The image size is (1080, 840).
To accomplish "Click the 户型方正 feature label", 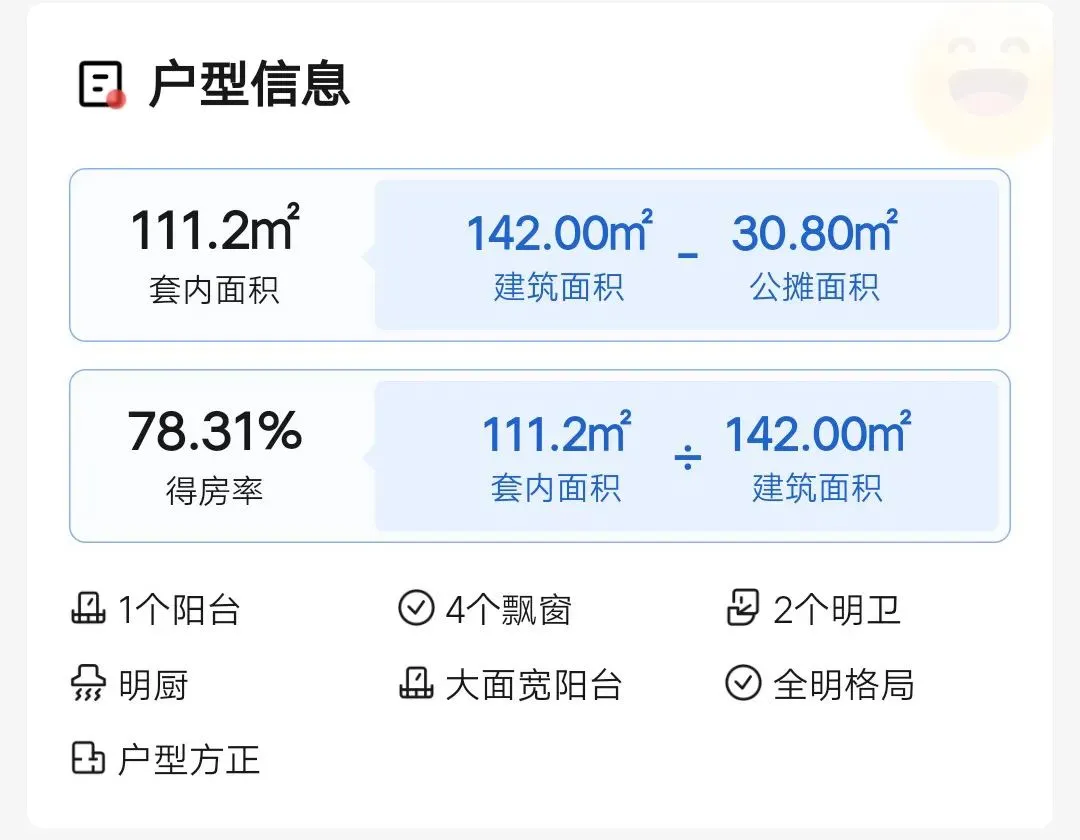I will pos(189,759).
